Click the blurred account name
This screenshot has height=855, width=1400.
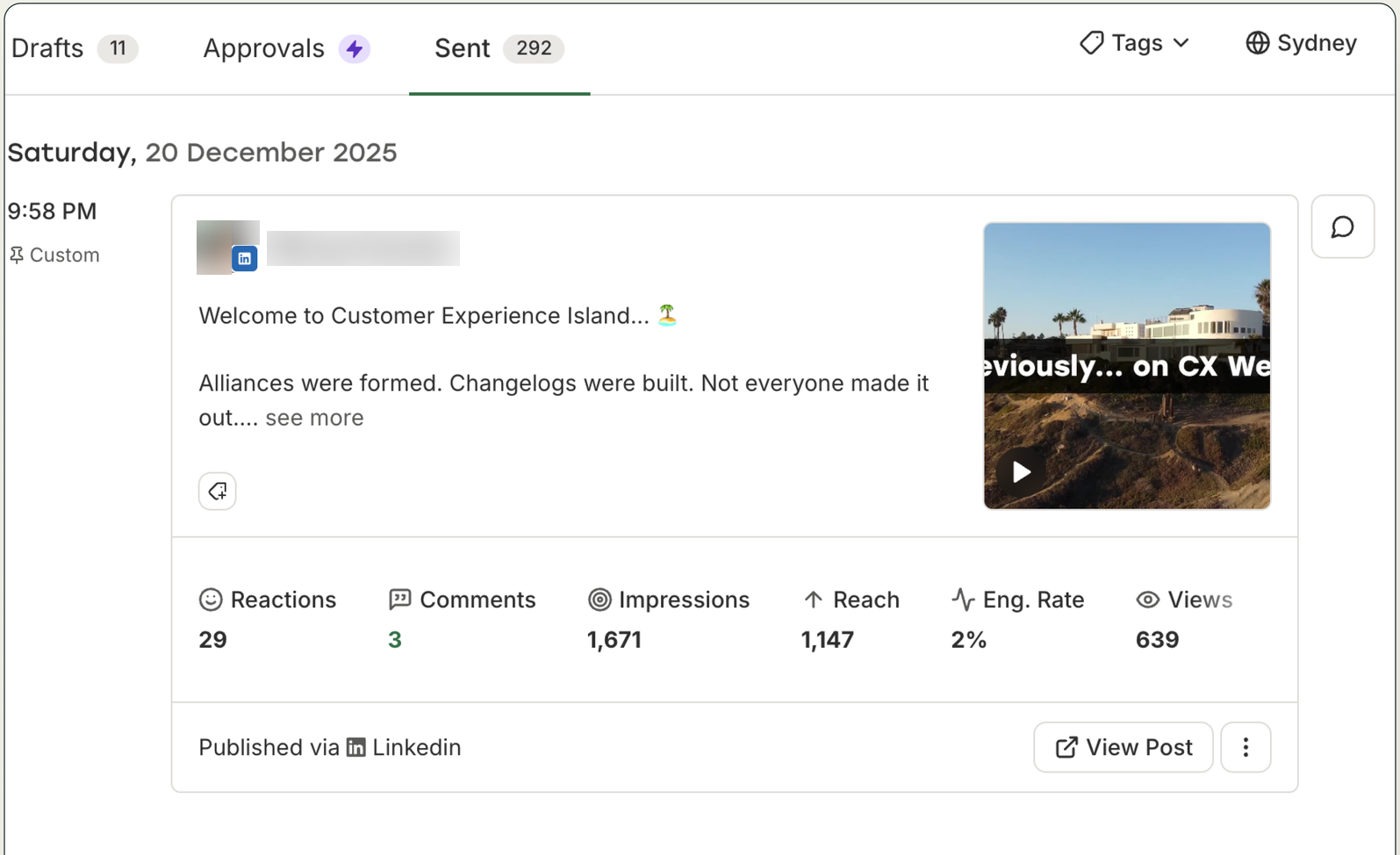363,248
